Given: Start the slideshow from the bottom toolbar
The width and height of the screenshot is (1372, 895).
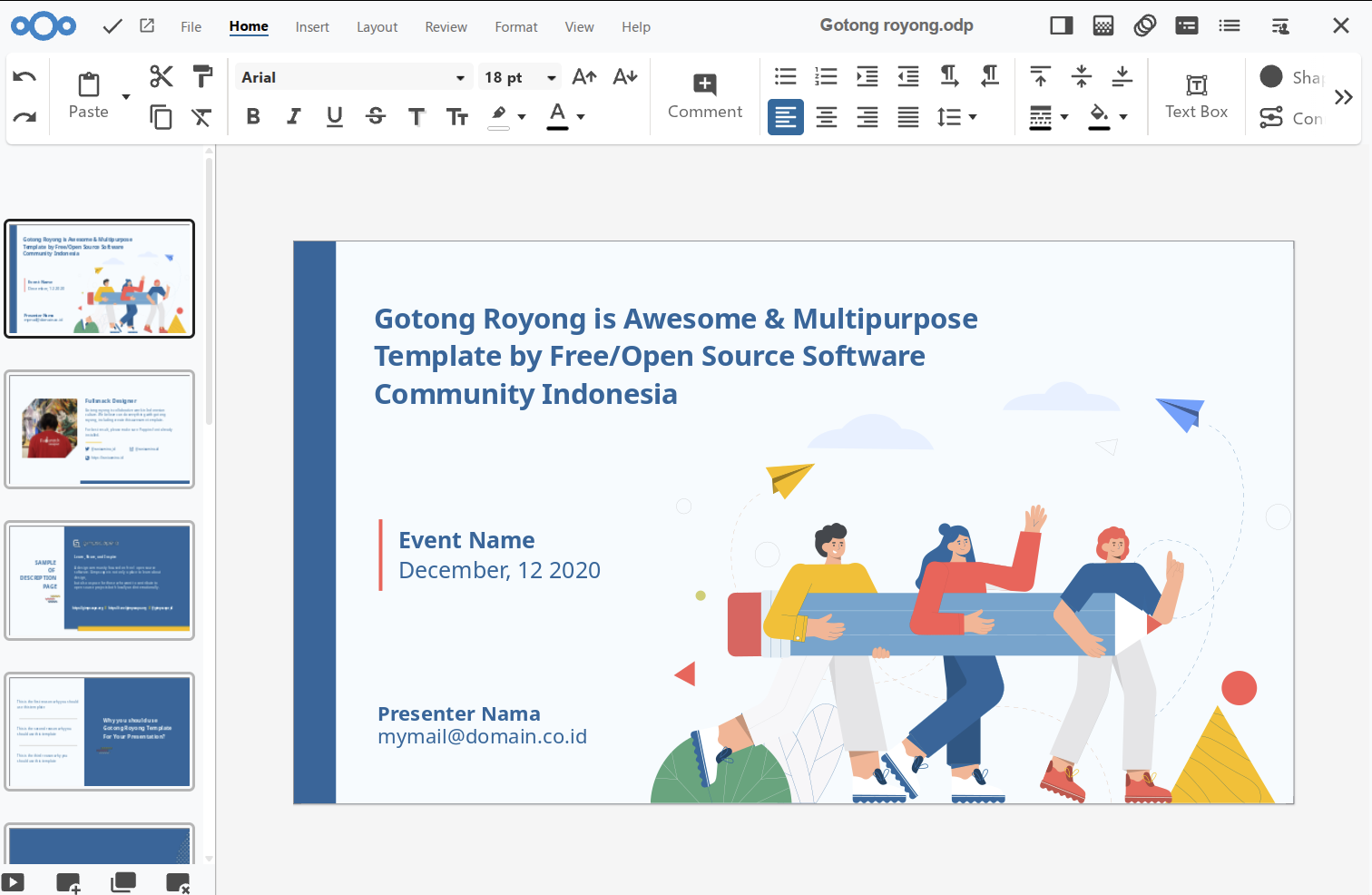Looking at the screenshot, I should (13, 880).
